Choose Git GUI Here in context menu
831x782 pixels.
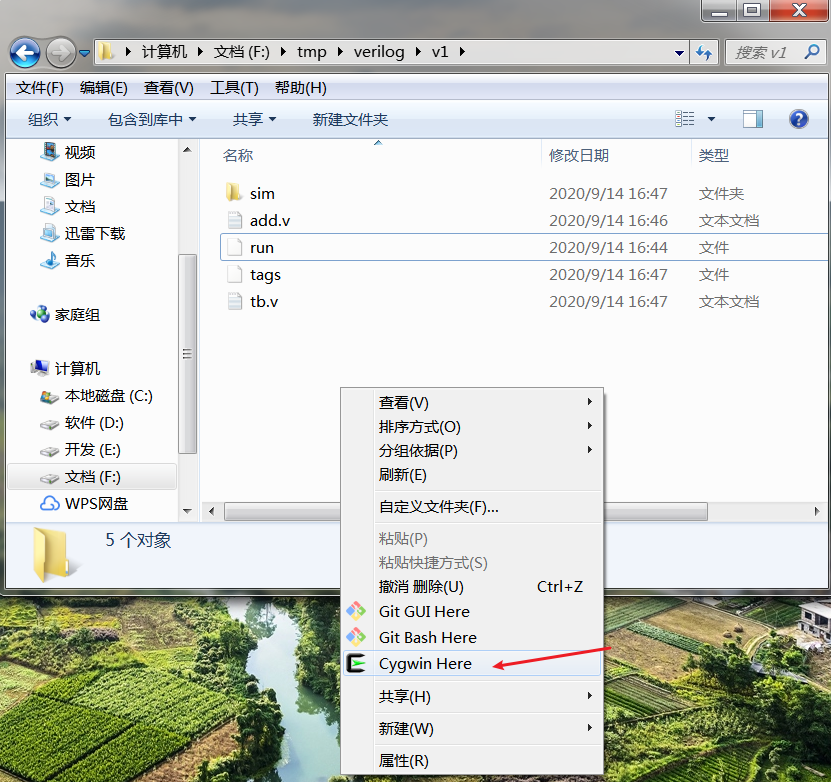coord(472,611)
